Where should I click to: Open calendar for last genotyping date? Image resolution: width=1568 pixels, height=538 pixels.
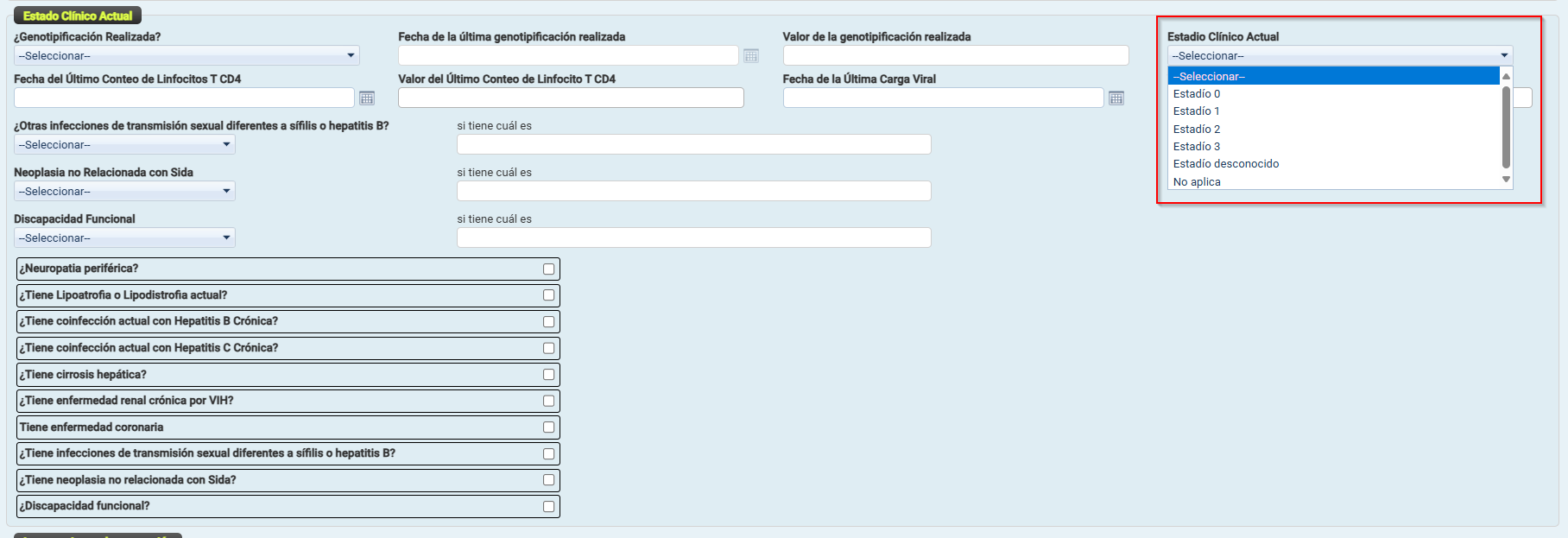(750, 56)
